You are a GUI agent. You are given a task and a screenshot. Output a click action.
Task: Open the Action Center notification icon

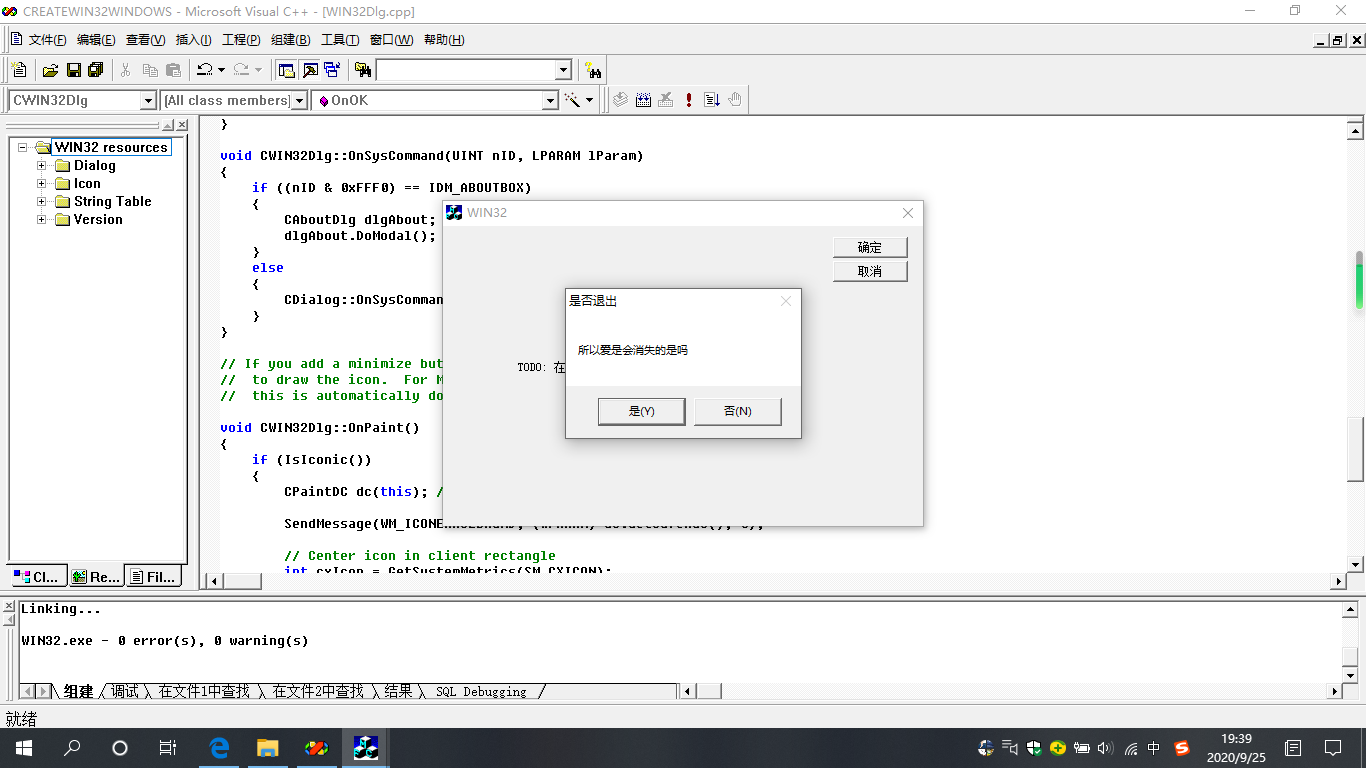(x=1333, y=747)
